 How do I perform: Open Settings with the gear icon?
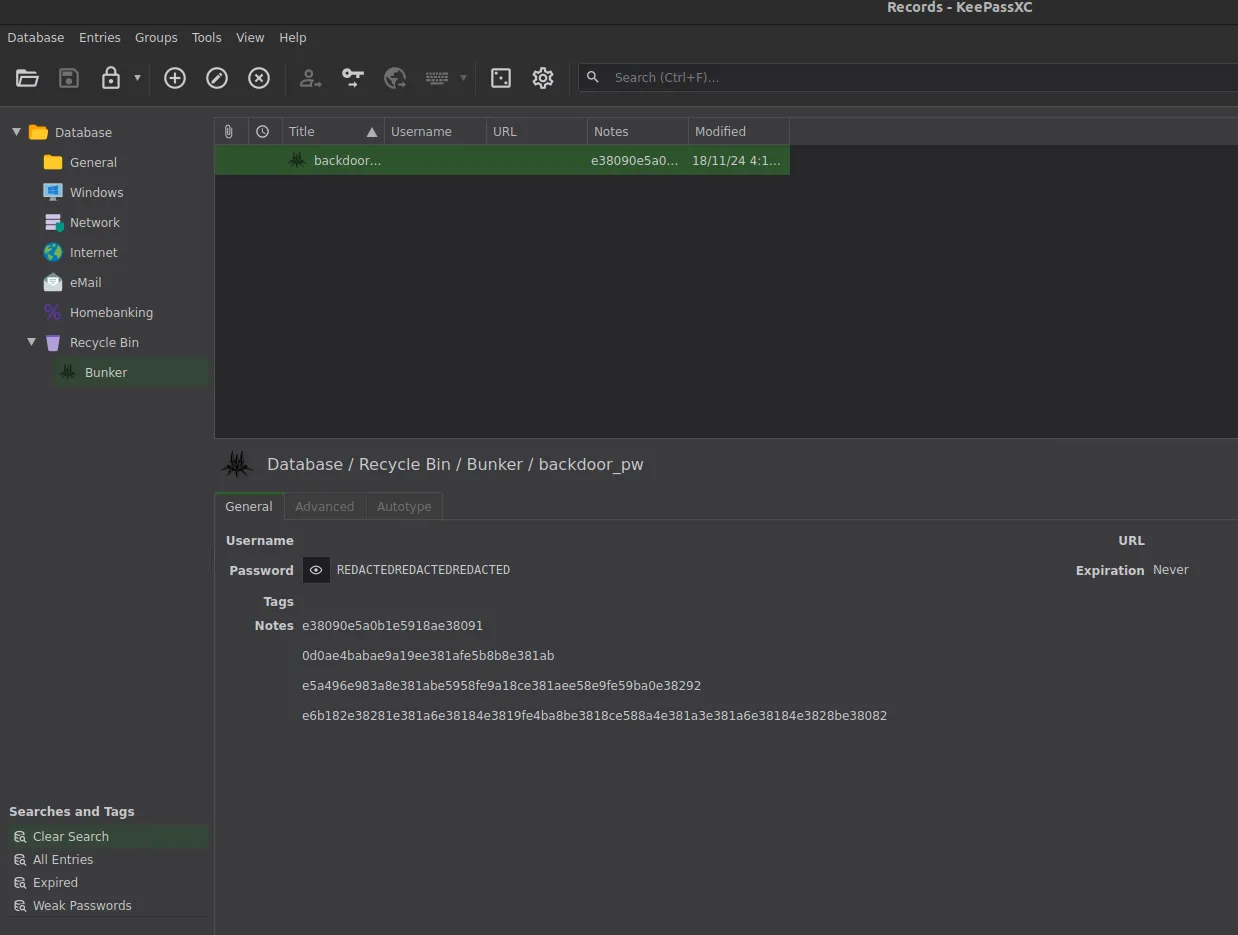click(543, 78)
